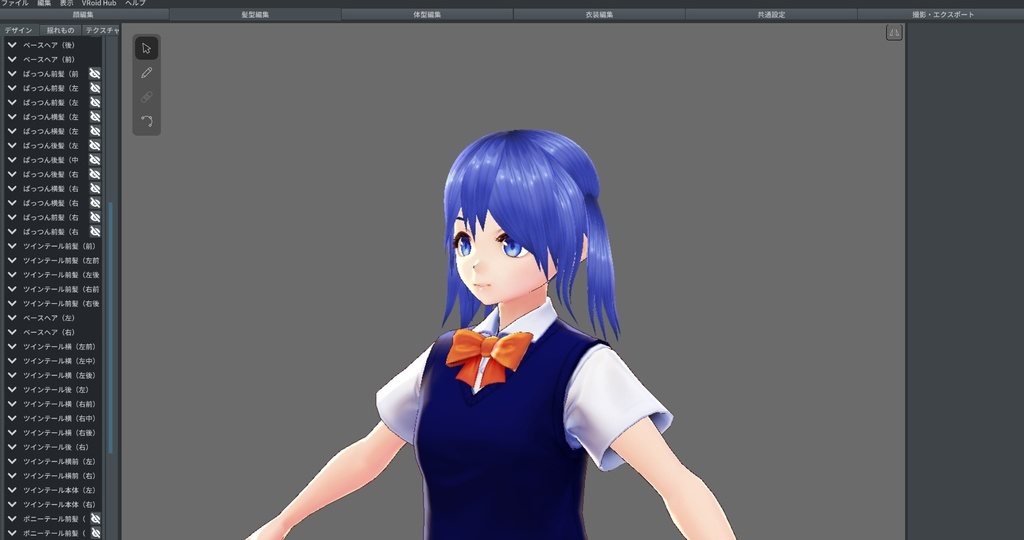Switch to the 衣装編集 tab

coord(600,14)
